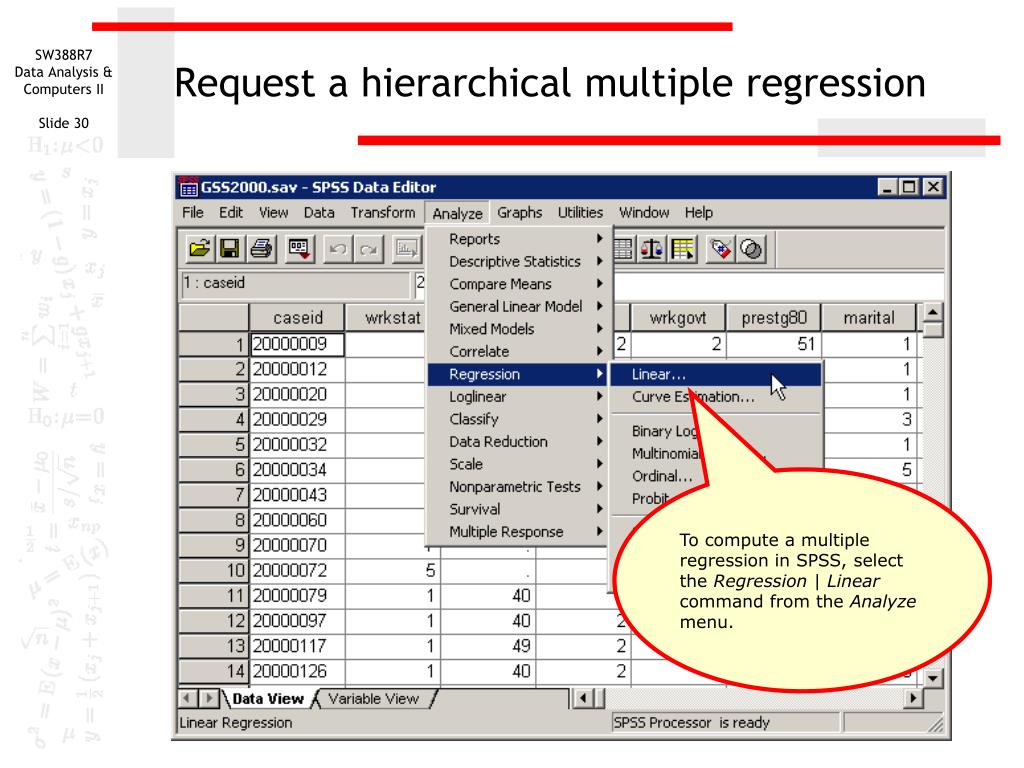
Task: Open the Dialog Recall toolbar icon
Action: pos(300,249)
